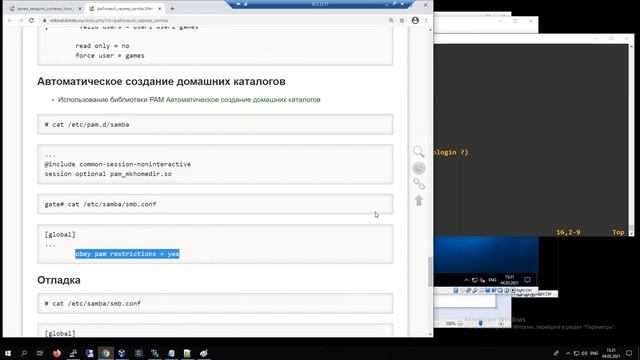
Task: Click the host taskbar network tray icon
Action: pos(576,353)
